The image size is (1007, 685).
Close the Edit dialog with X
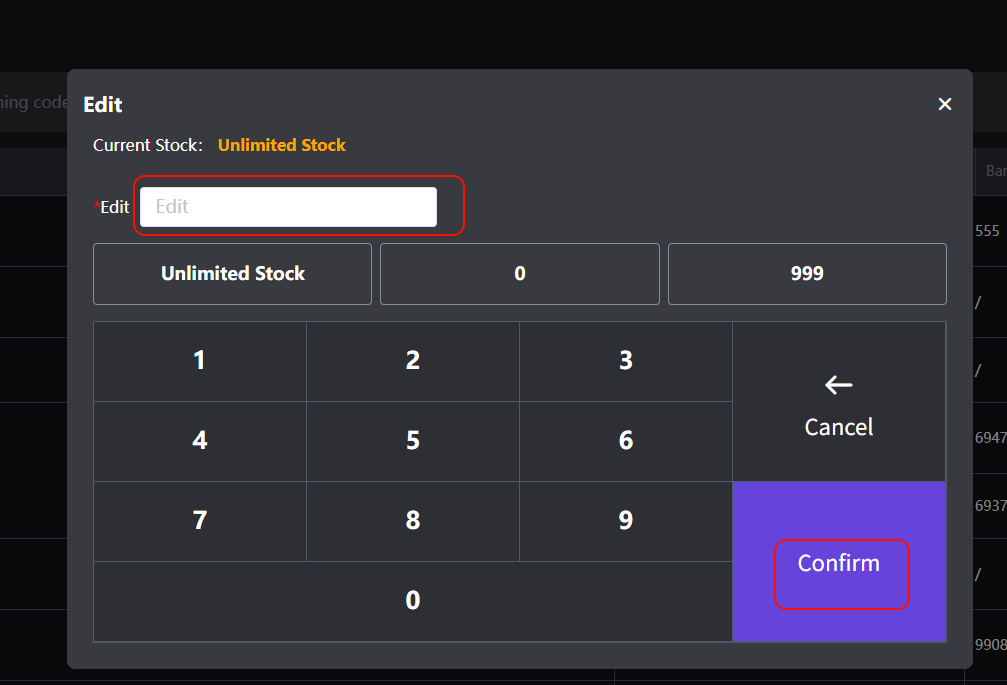pos(944,104)
